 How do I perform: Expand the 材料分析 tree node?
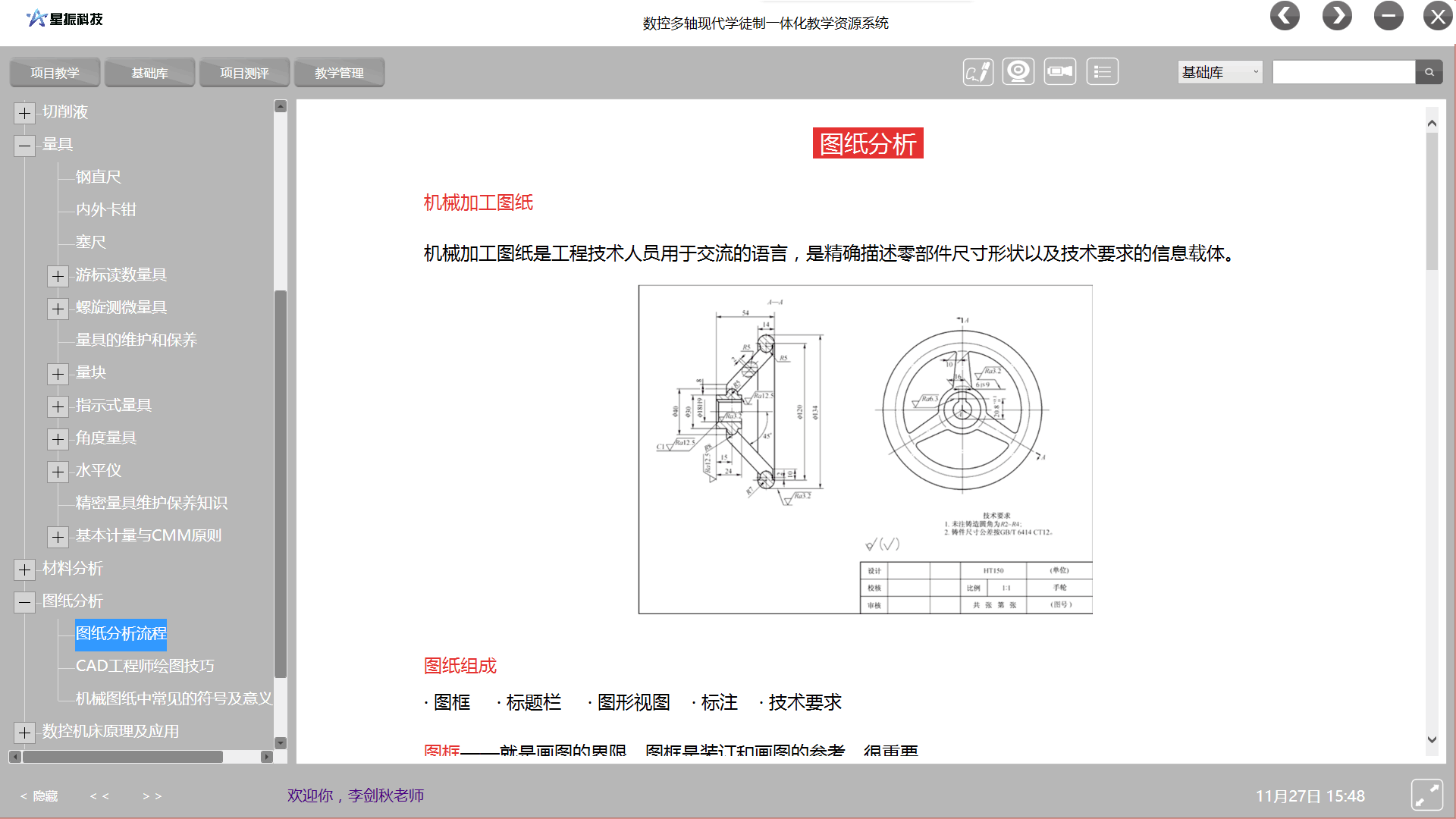tap(24, 570)
